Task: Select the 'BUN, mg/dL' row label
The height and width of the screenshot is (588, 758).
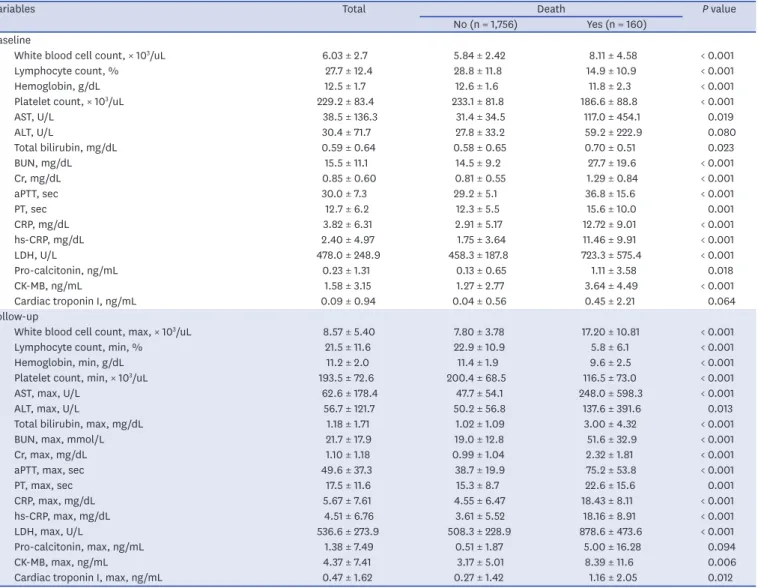Action: [x=43, y=163]
